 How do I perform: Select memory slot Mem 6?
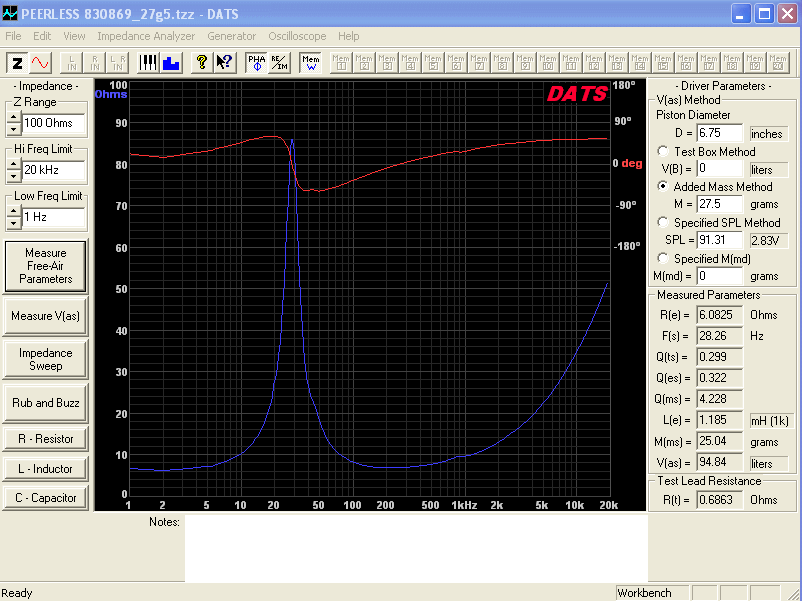[x=456, y=62]
